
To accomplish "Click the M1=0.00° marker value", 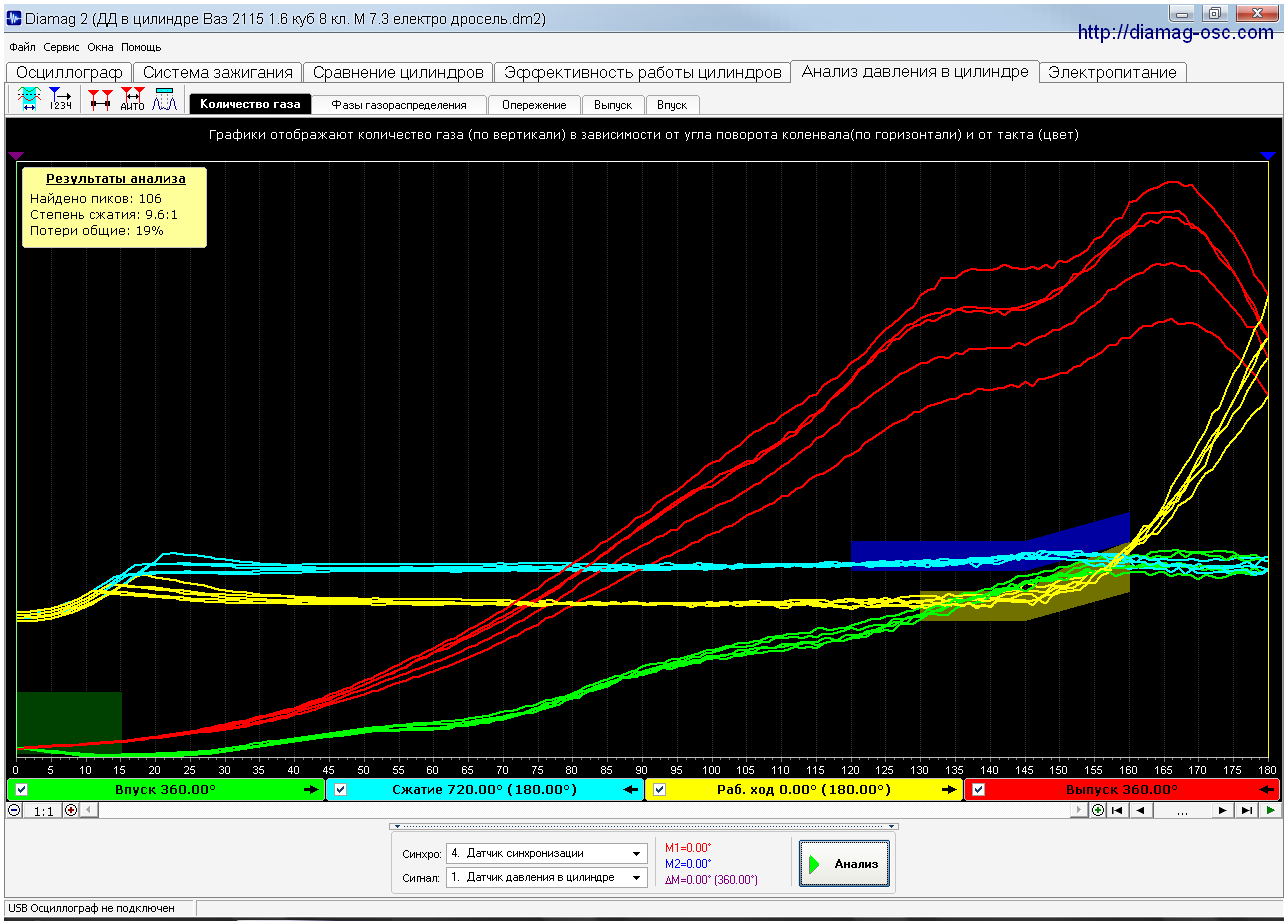I will pos(688,848).
